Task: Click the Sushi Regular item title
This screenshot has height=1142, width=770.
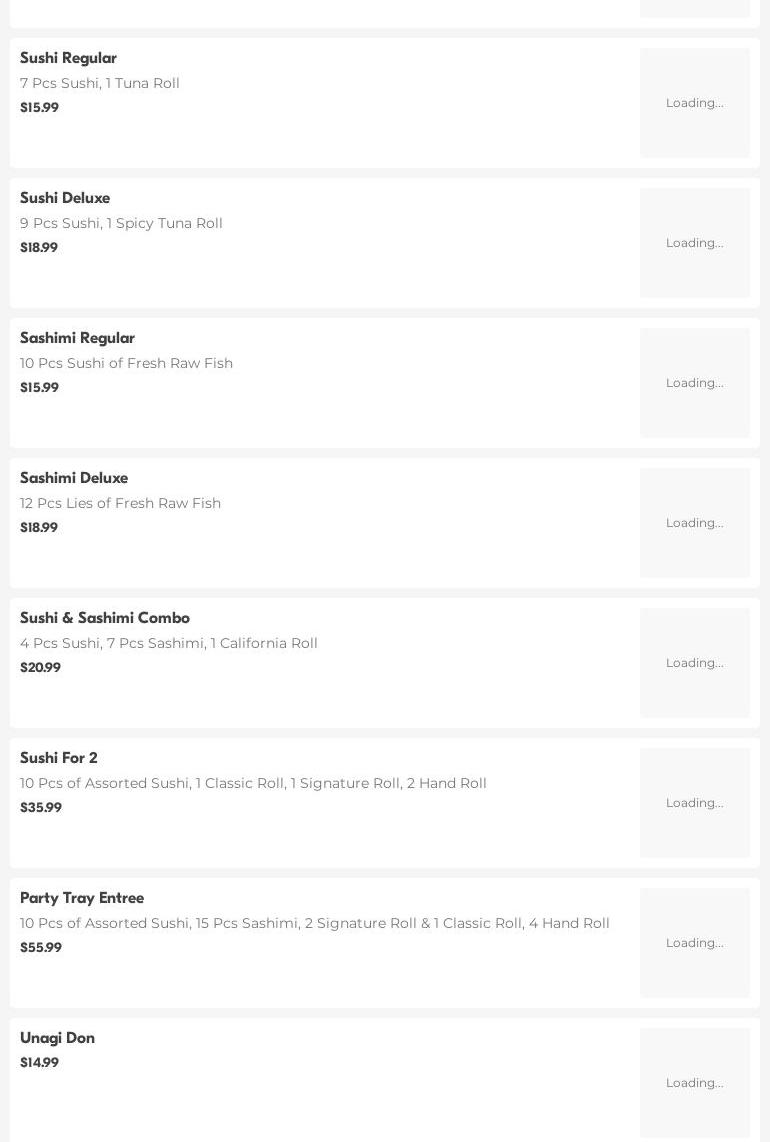Action: (x=68, y=58)
